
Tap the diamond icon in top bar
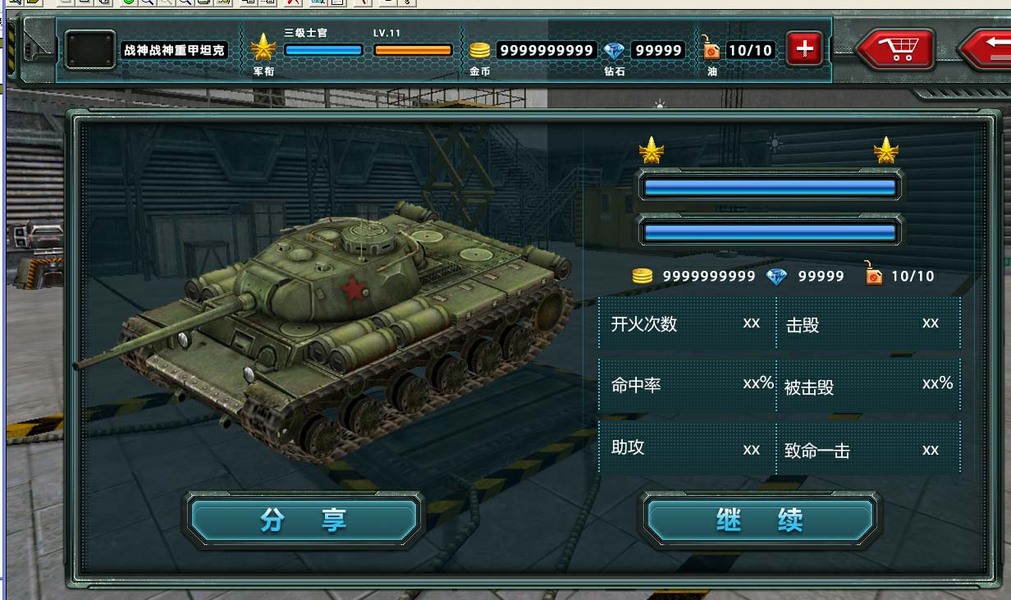[613, 50]
